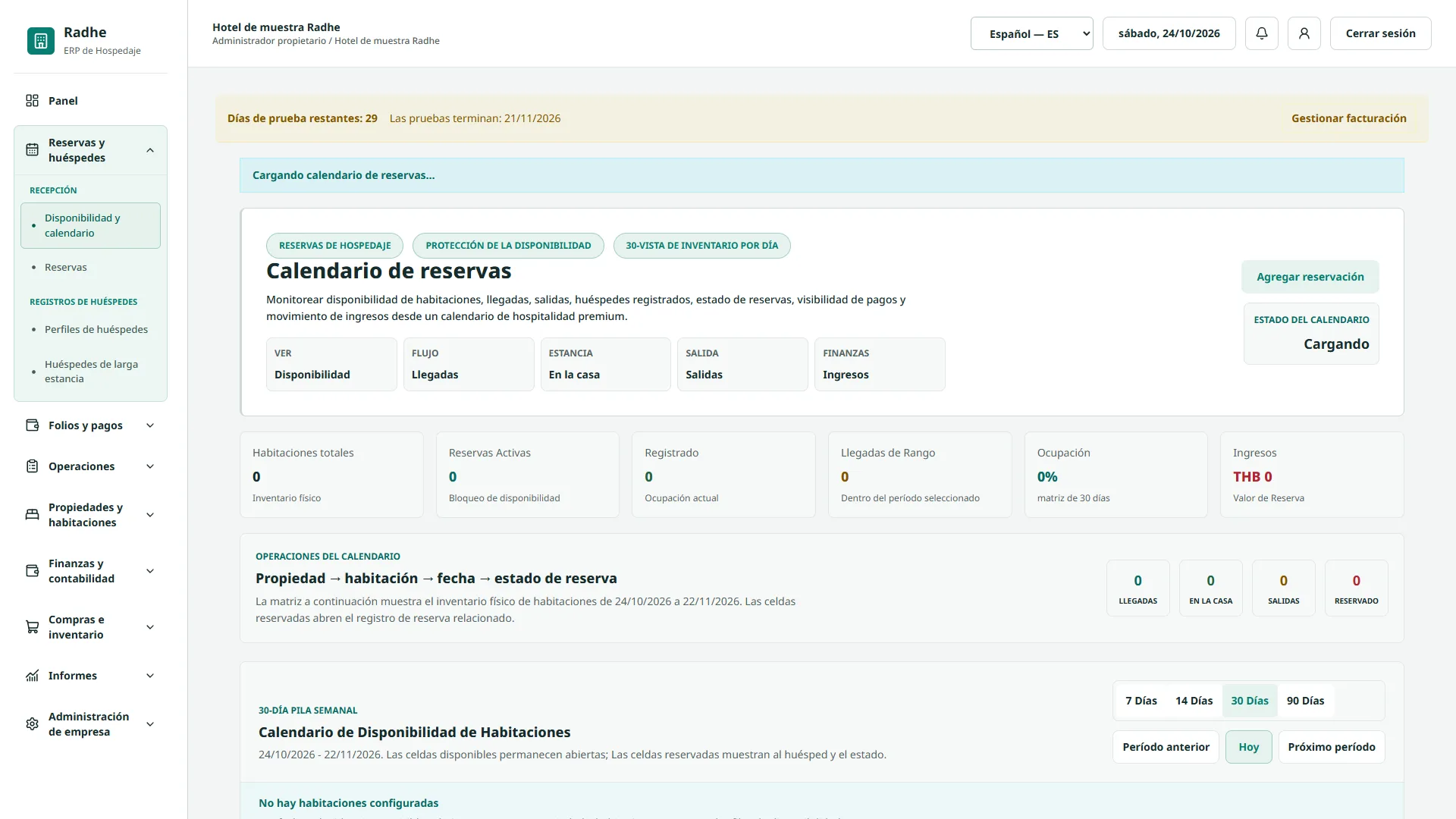
Task: Click Período anterior button
Action: (x=1166, y=747)
